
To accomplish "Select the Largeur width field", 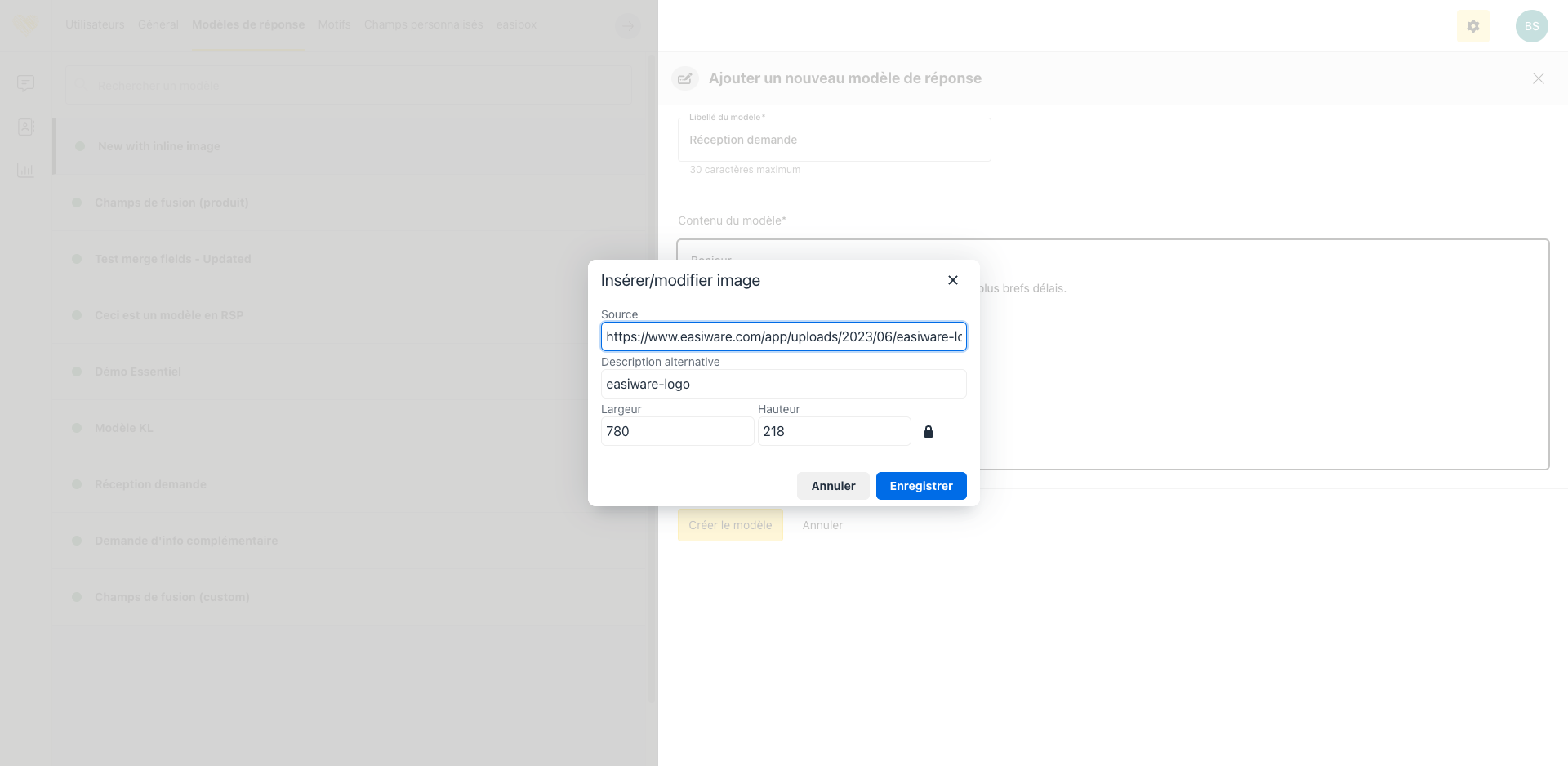I will [677, 431].
